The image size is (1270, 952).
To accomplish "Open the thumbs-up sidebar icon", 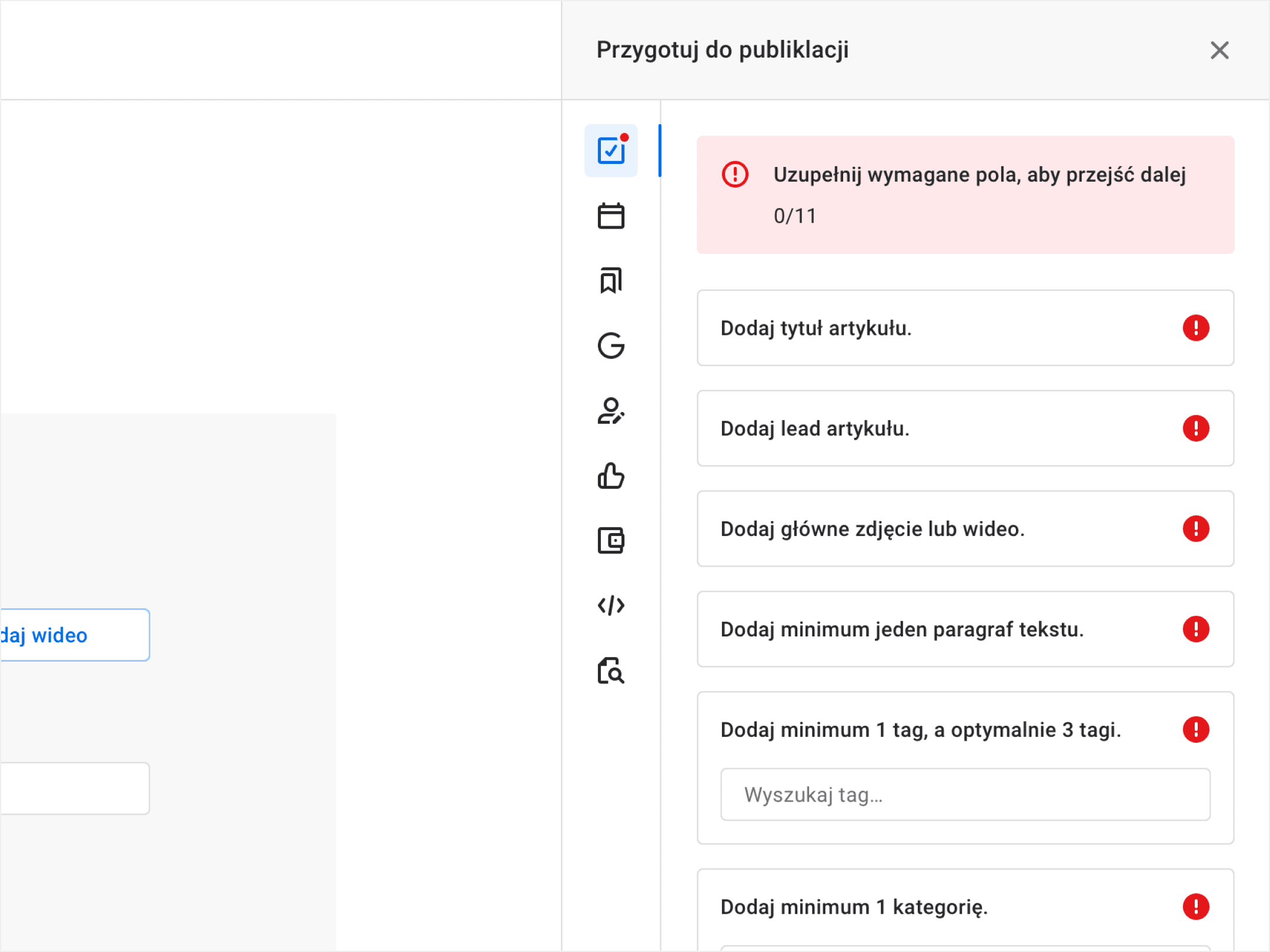I will (x=611, y=475).
